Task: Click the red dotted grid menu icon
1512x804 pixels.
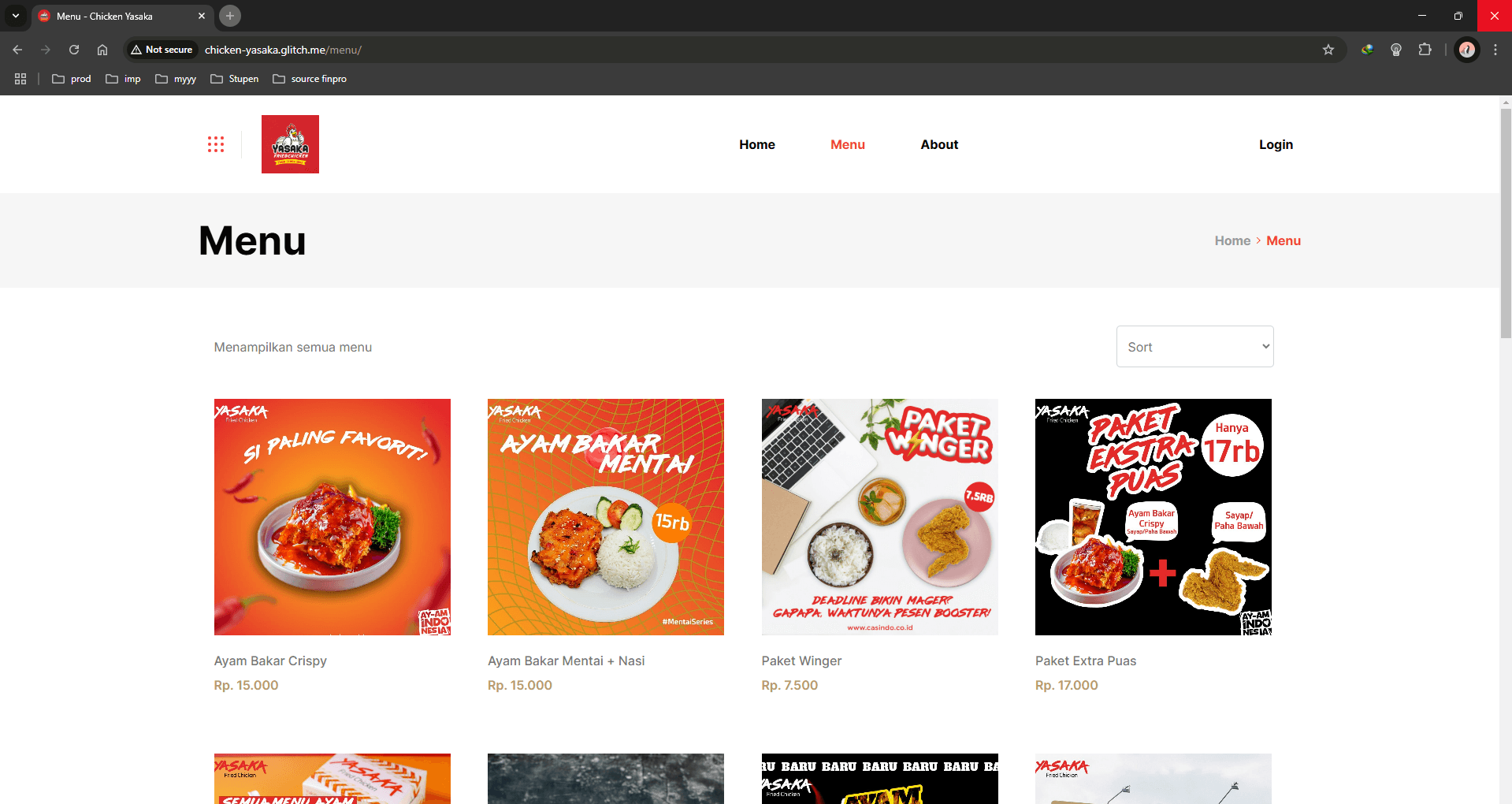Action: point(216,144)
